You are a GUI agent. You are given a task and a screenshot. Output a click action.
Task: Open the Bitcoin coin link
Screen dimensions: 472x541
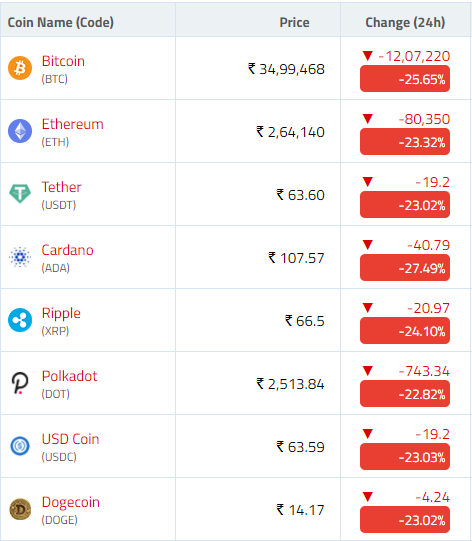point(63,61)
